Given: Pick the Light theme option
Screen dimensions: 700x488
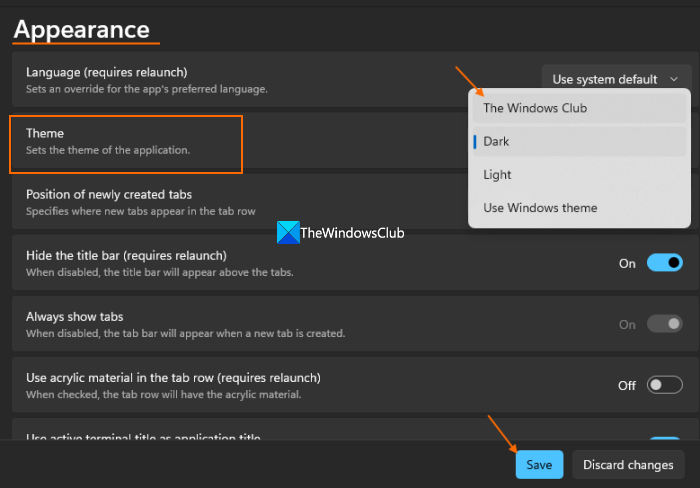Looking at the screenshot, I should [497, 175].
